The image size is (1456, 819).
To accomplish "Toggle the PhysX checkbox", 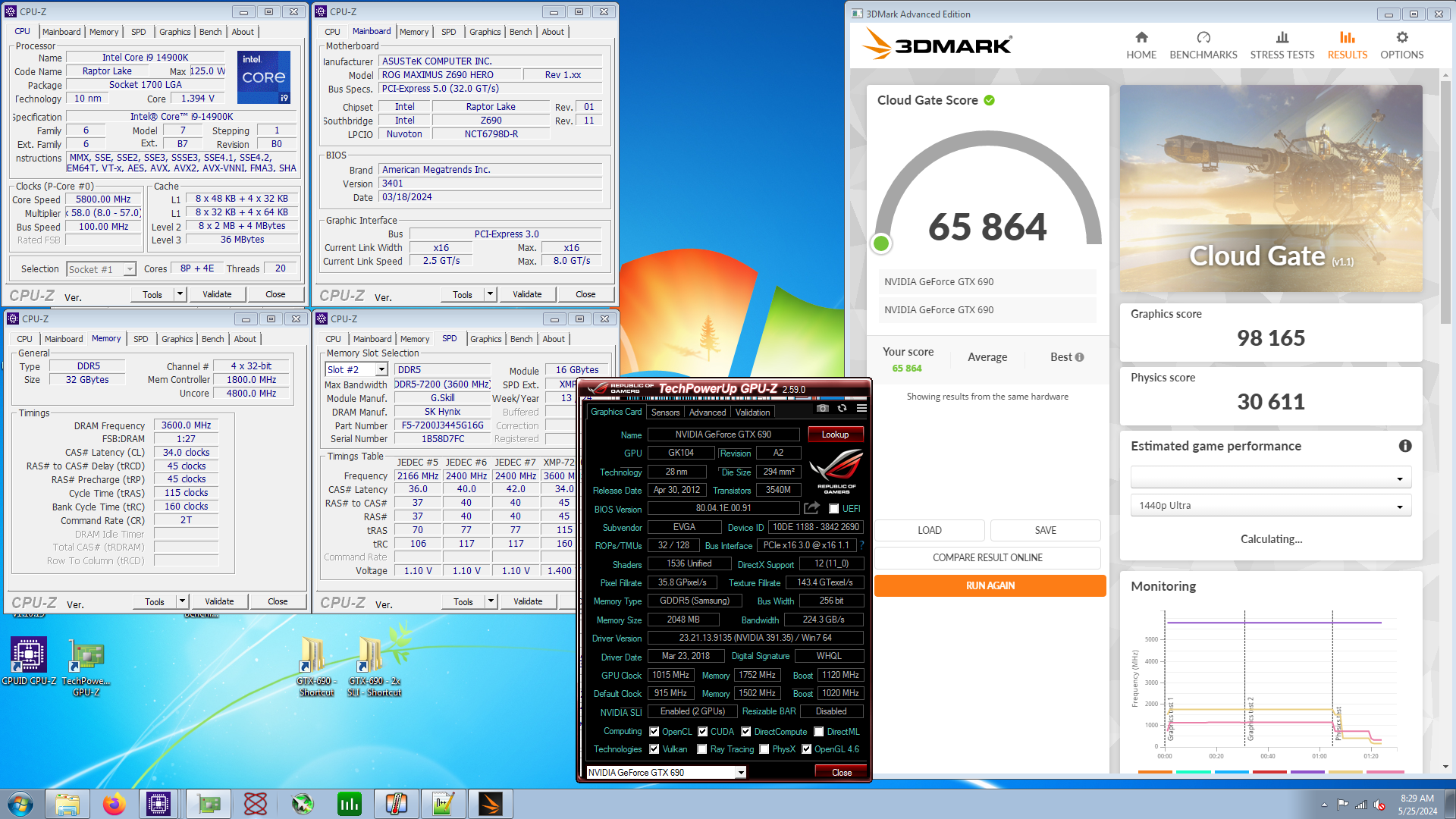I will tap(764, 749).
